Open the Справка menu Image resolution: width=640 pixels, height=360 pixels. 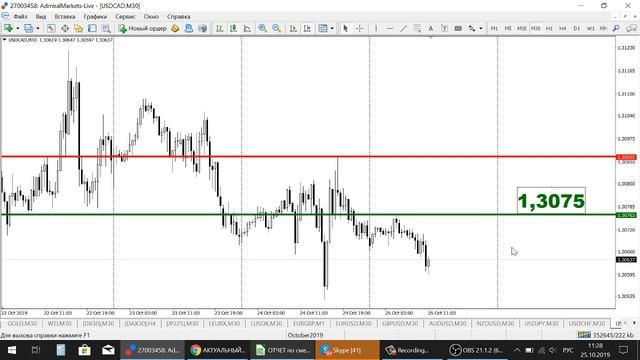pos(178,17)
